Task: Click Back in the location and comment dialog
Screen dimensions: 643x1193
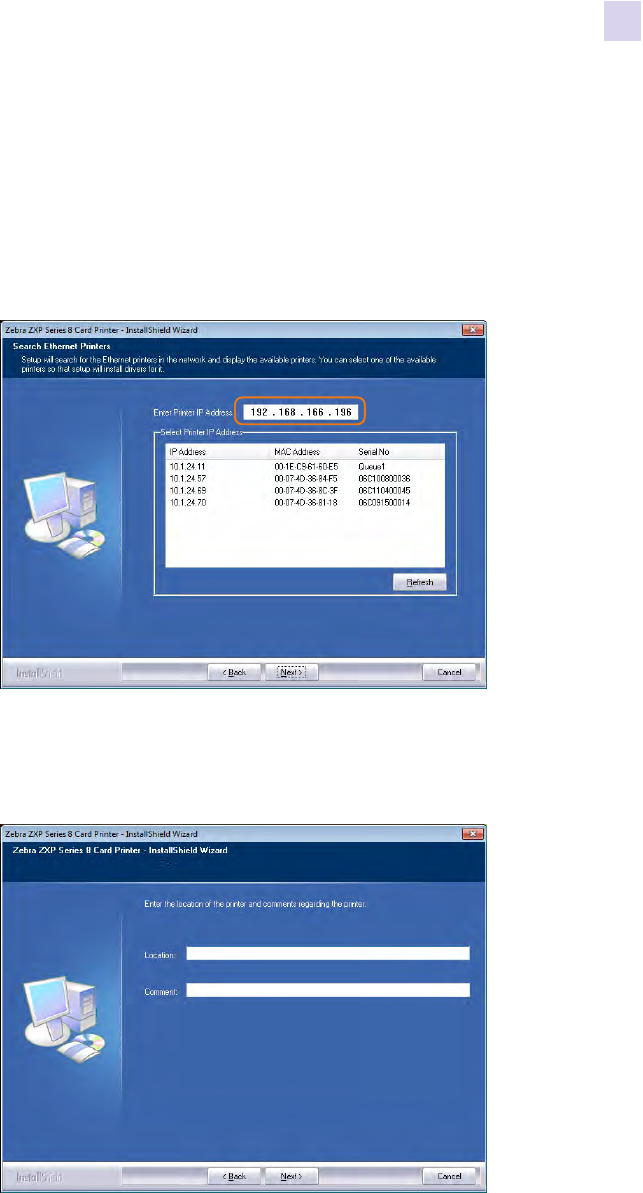Action: pyautogui.click(x=234, y=1176)
